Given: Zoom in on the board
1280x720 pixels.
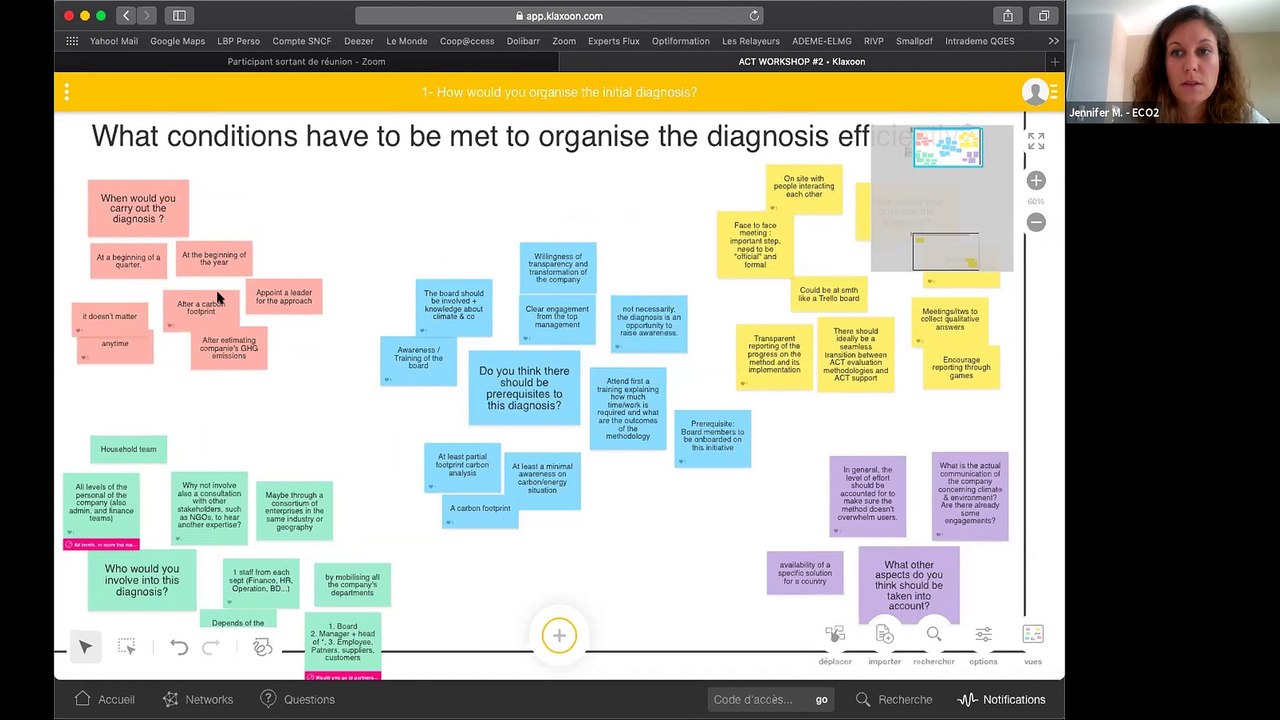Looking at the screenshot, I should point(1036,181).
